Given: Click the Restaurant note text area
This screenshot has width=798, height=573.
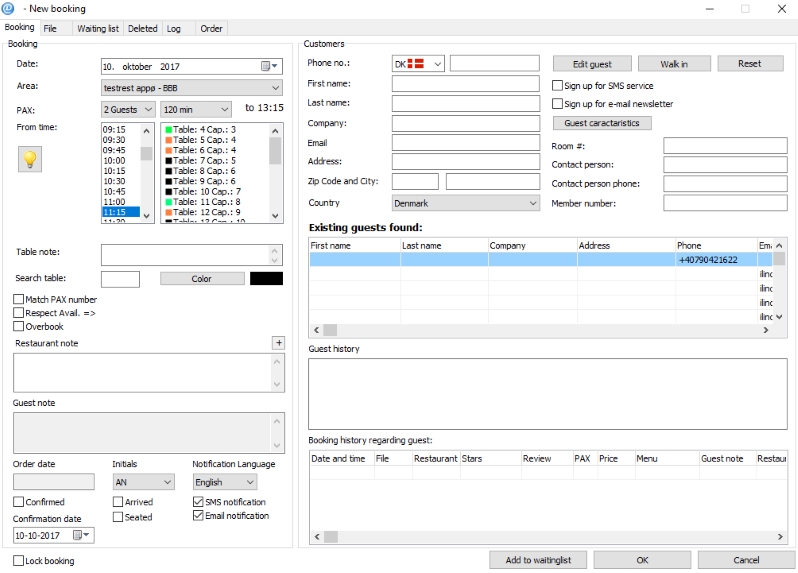Looking at the screenshot, I should pyautogui.click(x=149, y=373).
